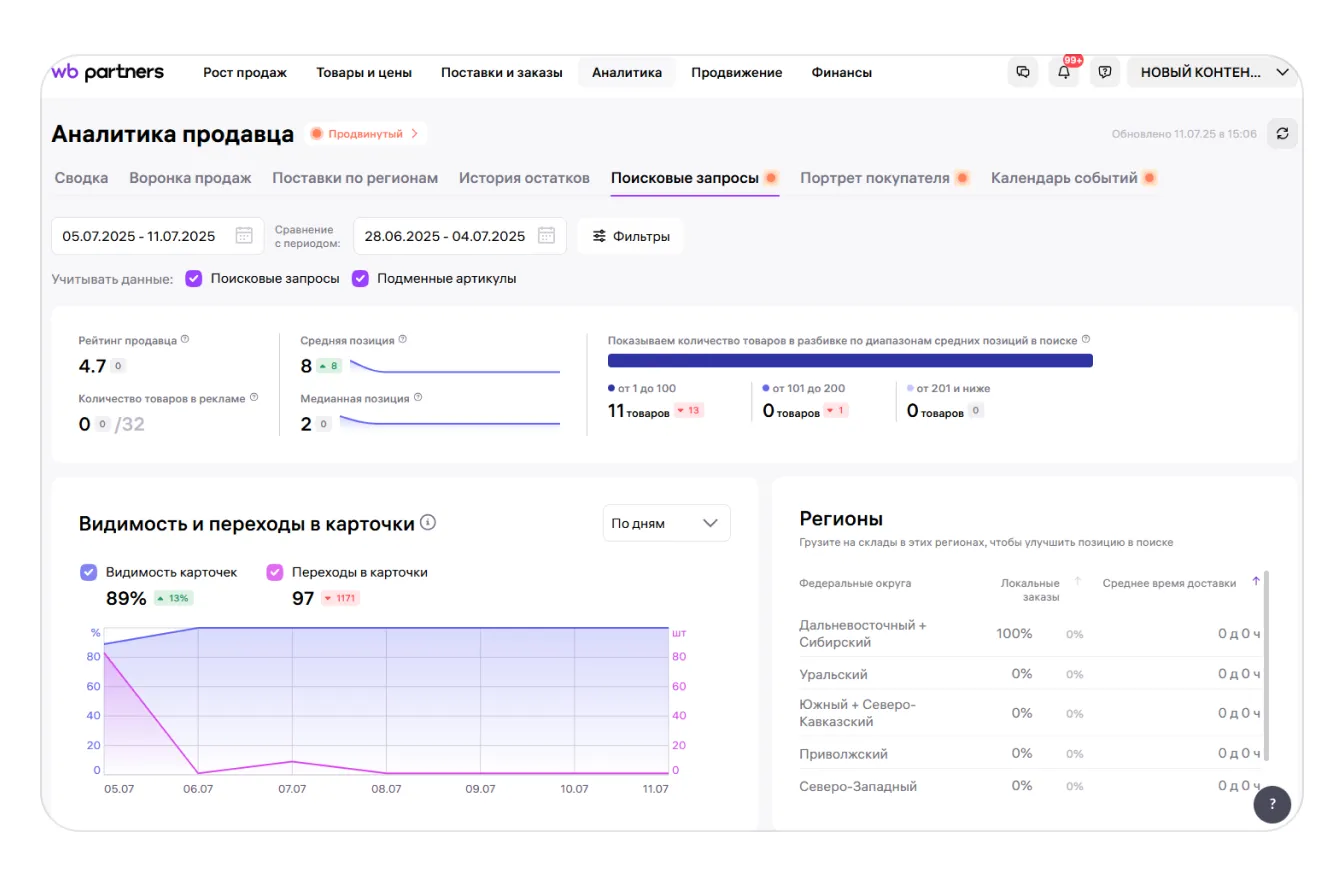Screen dimensions: 1344x886
Task: Uncheck the Поисковые запросы checkbox
Action: pos(194,279)
